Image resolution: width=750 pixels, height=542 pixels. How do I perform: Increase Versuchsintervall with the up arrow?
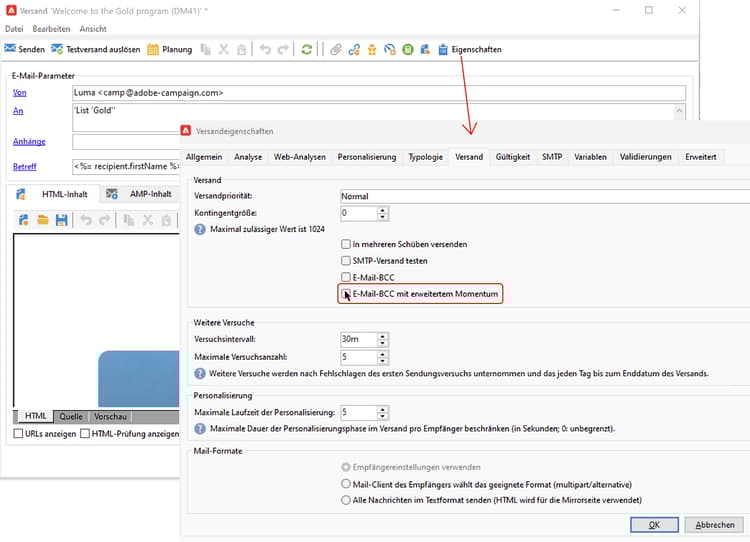(x=382, y=336)
